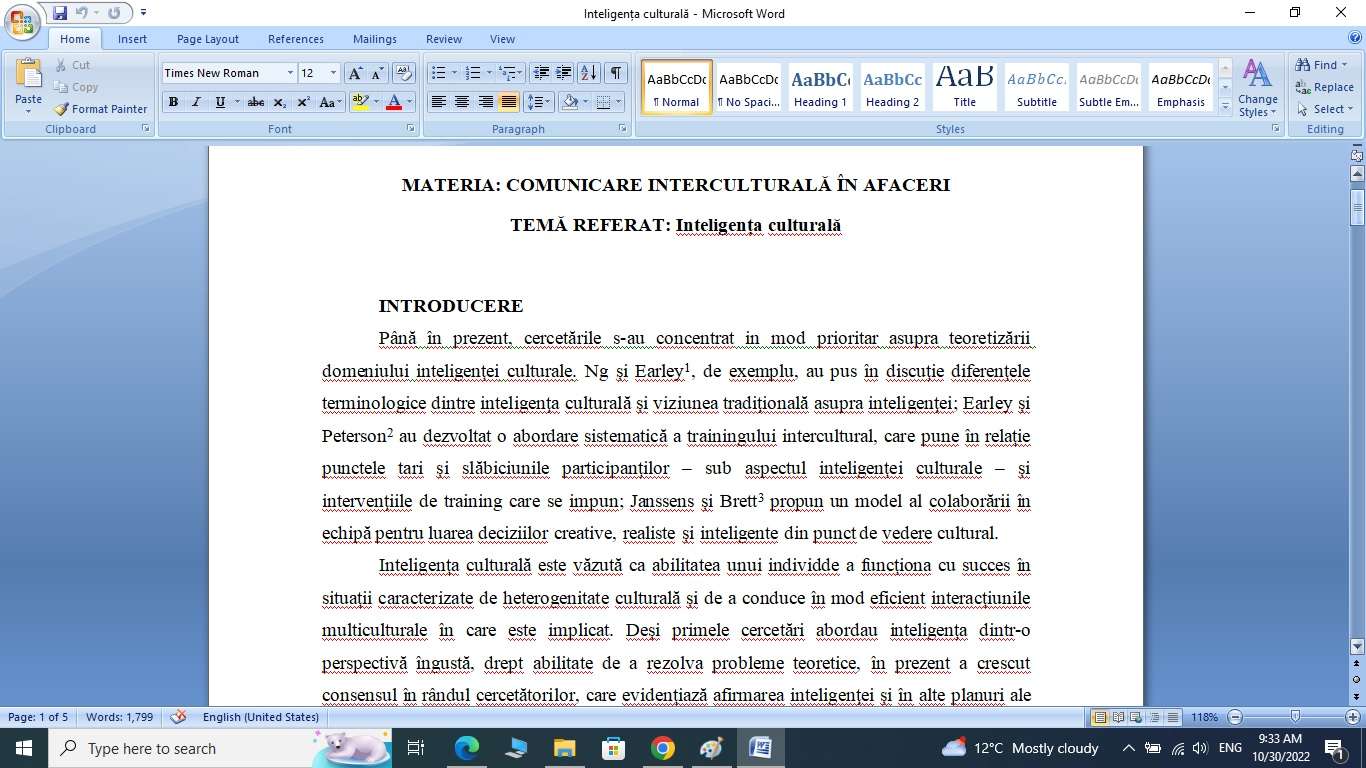The width and height of the screenshot is (1366, 768).
Task: Click the Format Painter brush icon
Action: (61, 109)
